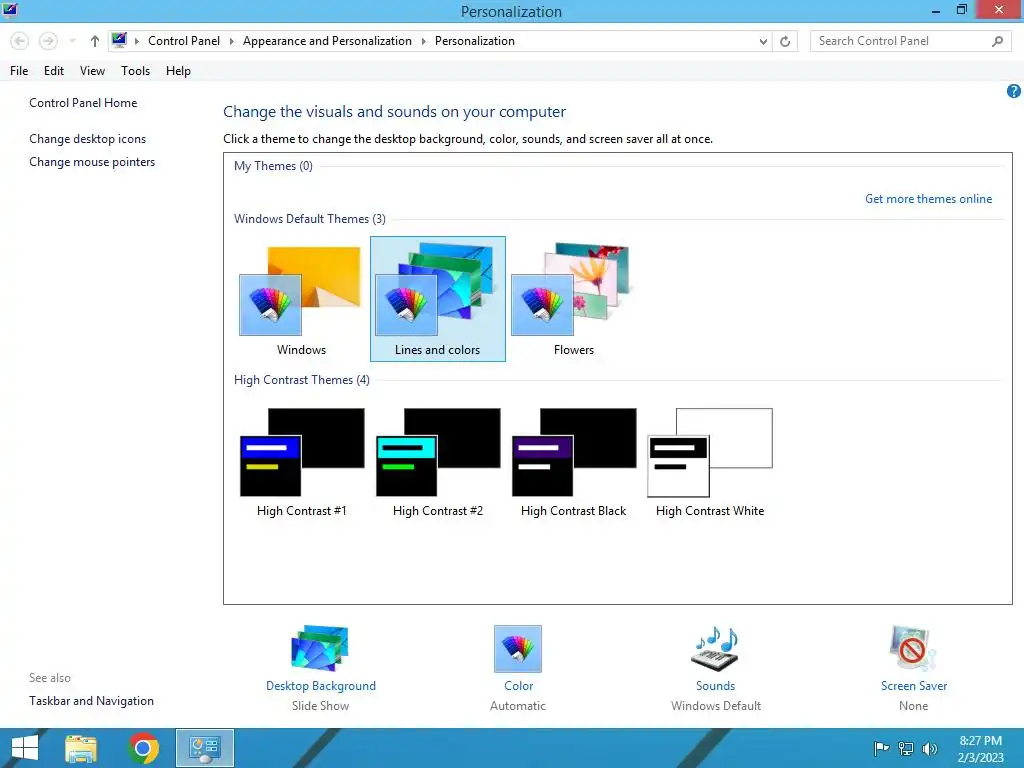Refresh the Personalization page
Screen dimensions: 1024x768
pos(785,41)
